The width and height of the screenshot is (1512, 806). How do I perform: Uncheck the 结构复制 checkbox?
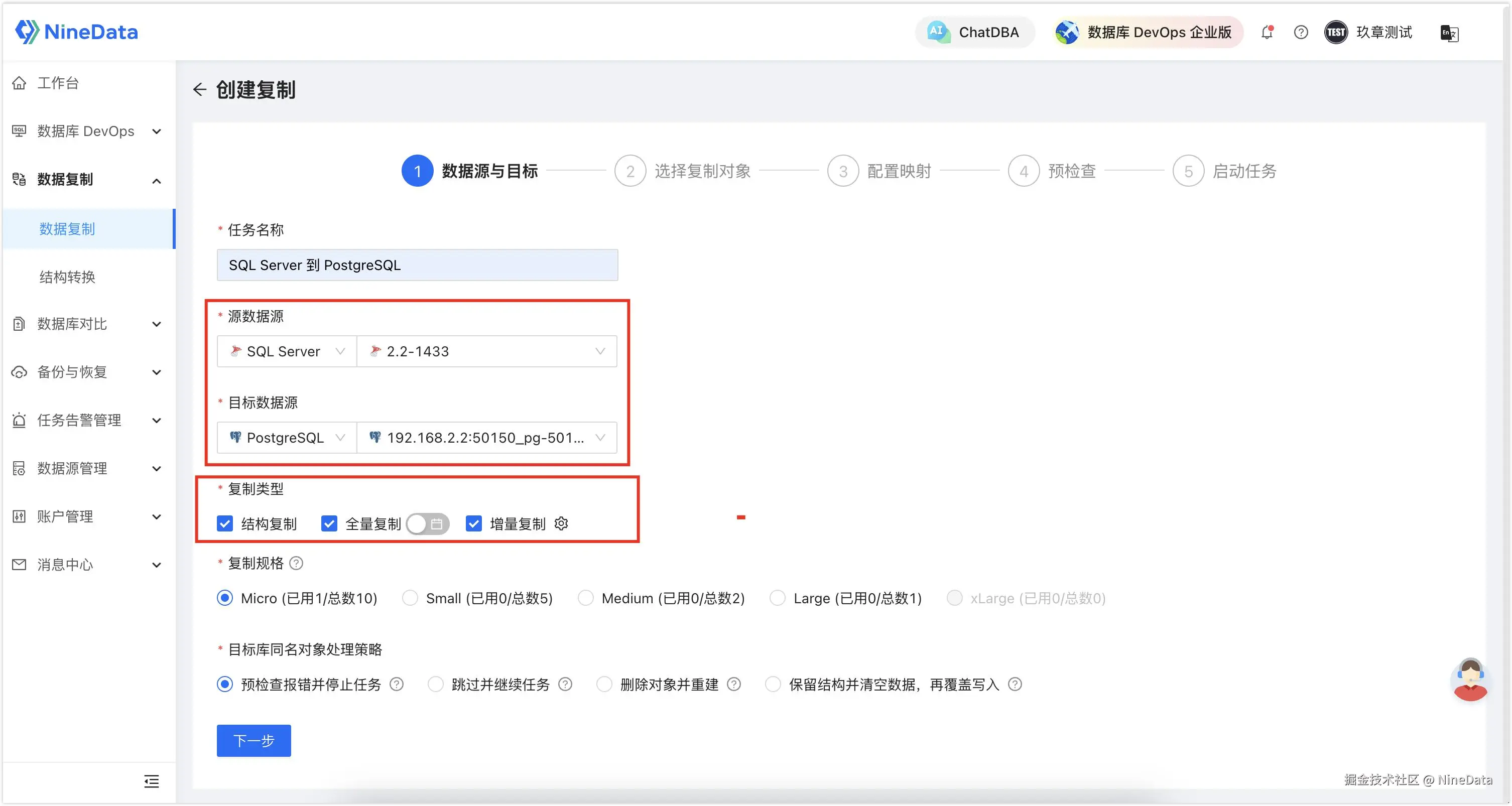click(x=225, y=523)
